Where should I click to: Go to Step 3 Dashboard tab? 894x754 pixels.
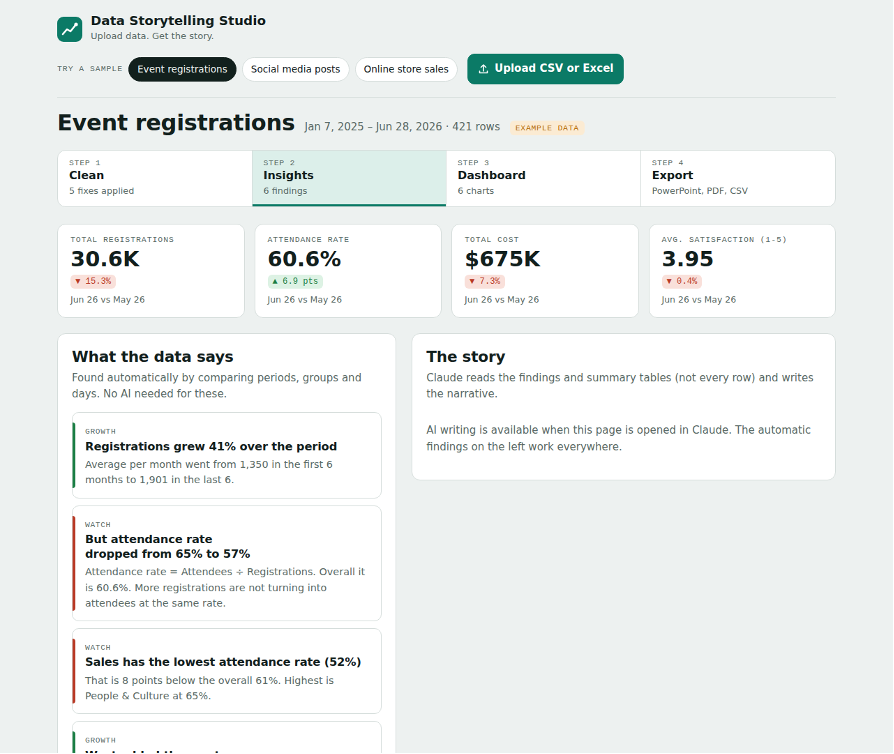click(543, 179)
